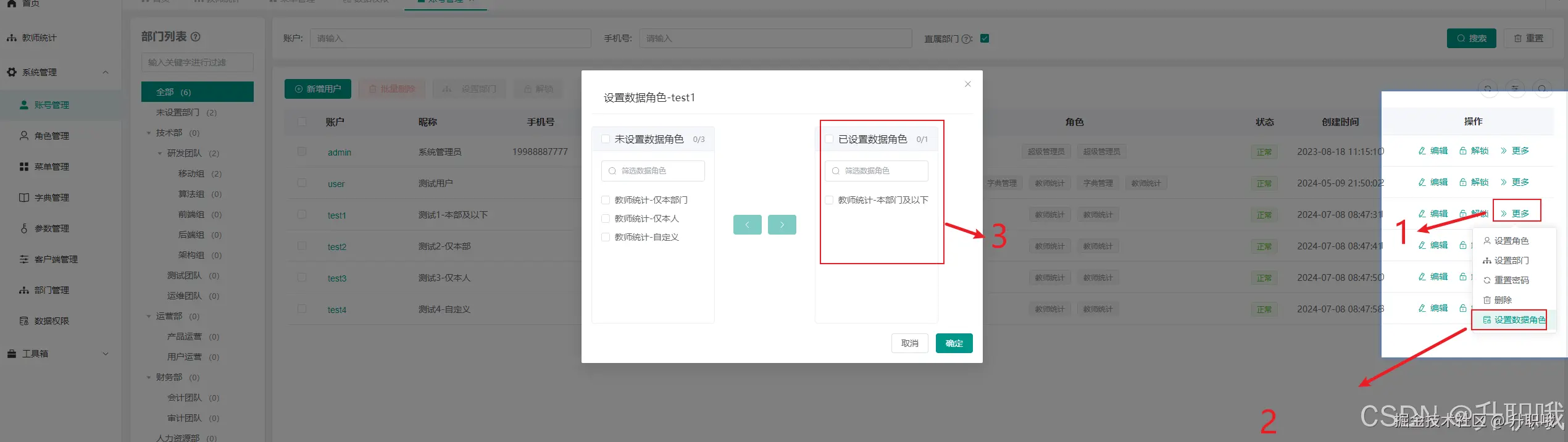Choose 设置数据角色 from the 更多 menu
This screenshot has width=1568, height=442.
coord(1514,320)
